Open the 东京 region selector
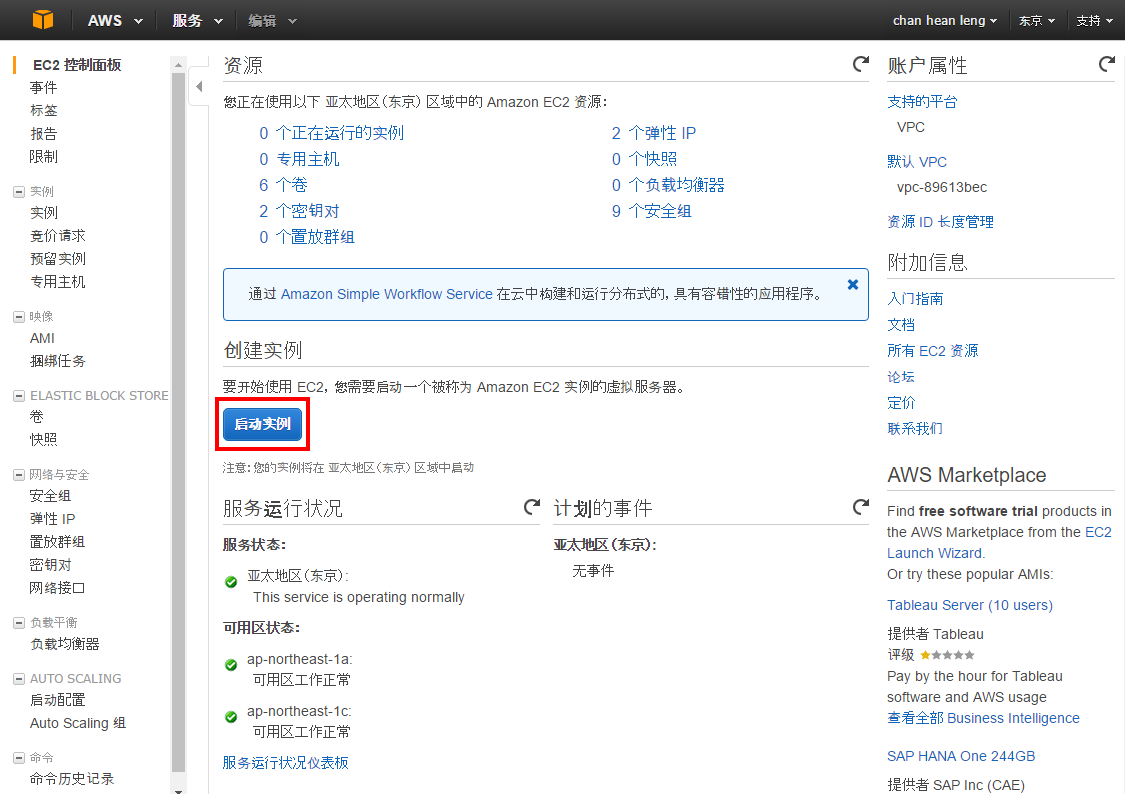The image size is (1125, 794). [x=1037, y=21]
